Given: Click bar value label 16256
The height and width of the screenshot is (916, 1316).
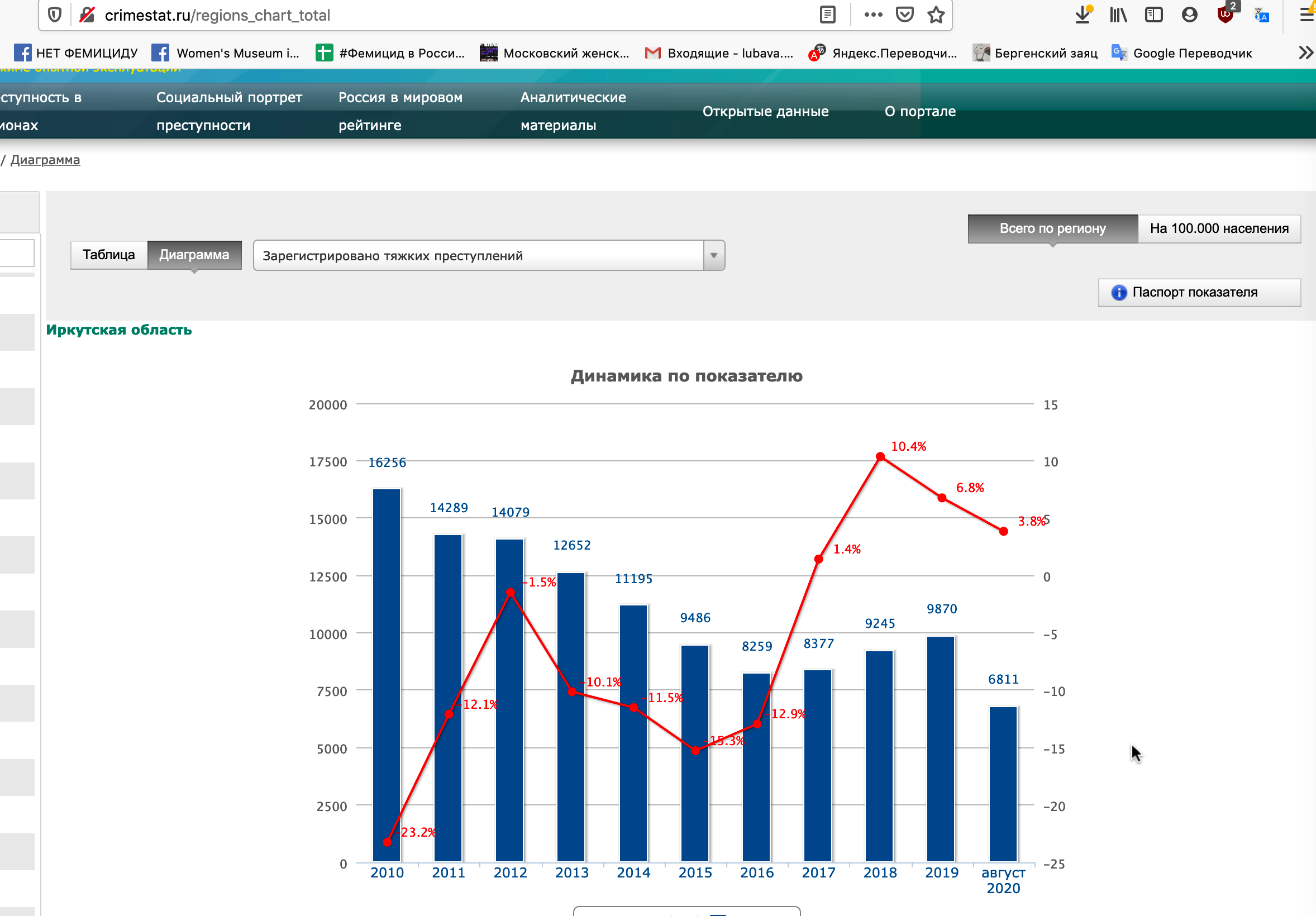Looking at the screenshot, I should [x=387, y=462].
